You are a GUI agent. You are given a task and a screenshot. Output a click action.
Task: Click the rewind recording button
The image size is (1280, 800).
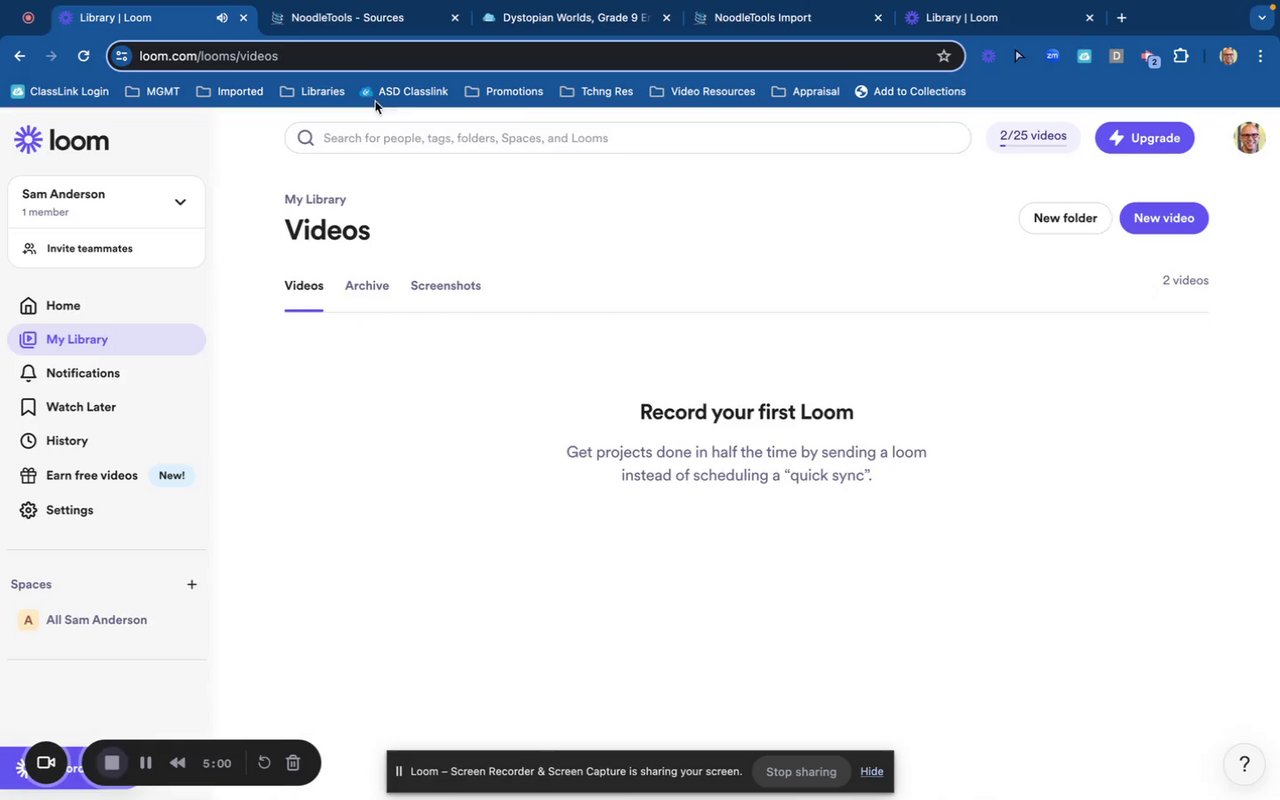177,763
